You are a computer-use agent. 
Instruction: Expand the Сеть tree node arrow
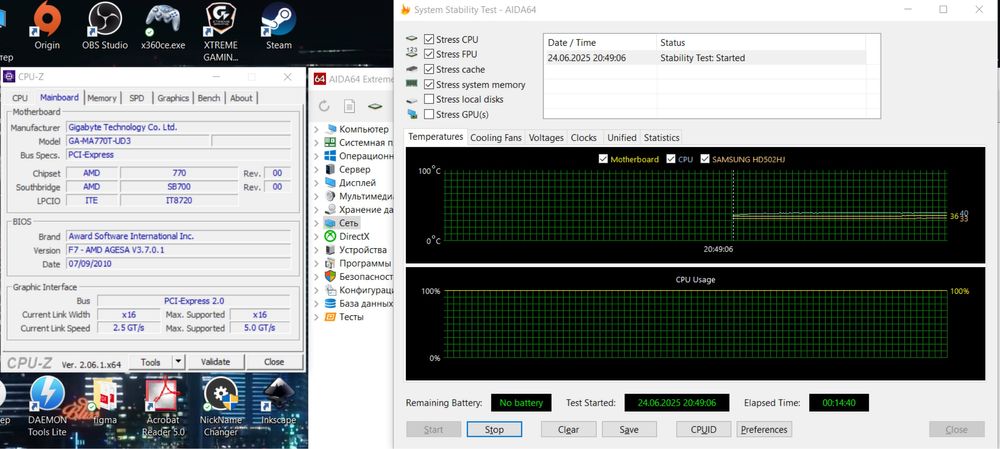tap(316, 223)
